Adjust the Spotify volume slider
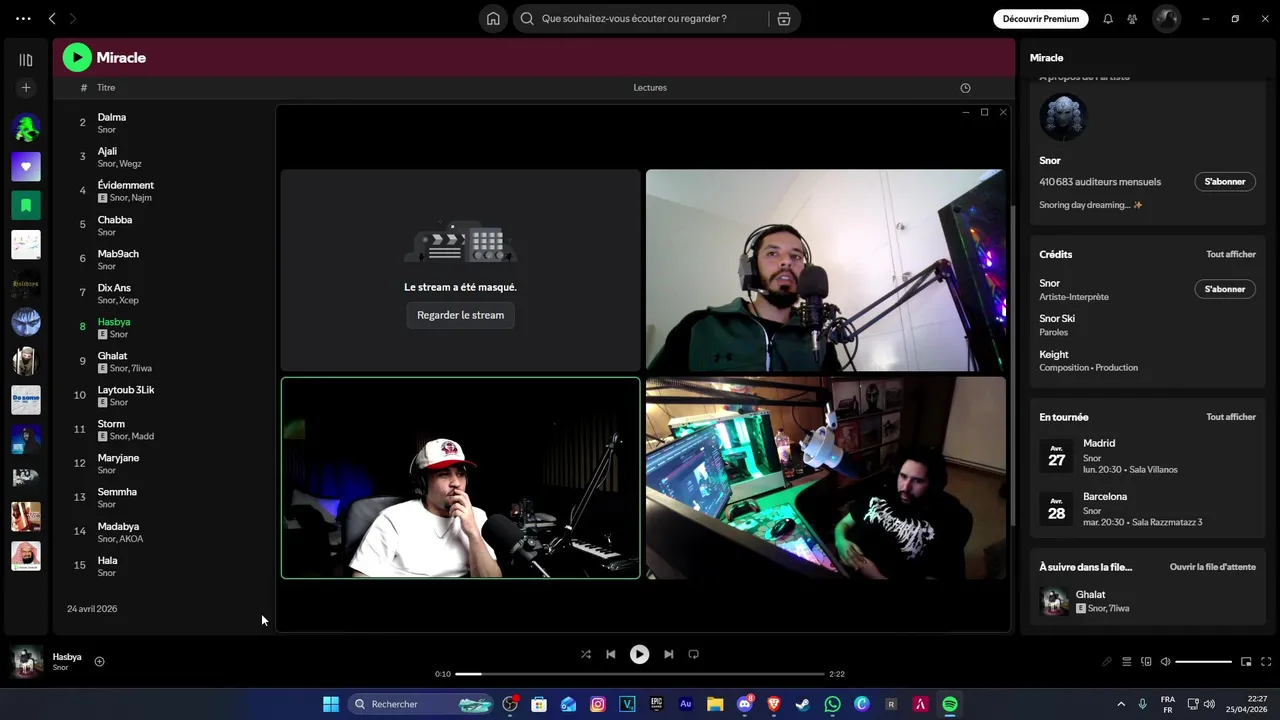The image size is (1280, 720). click(1204, 661)
